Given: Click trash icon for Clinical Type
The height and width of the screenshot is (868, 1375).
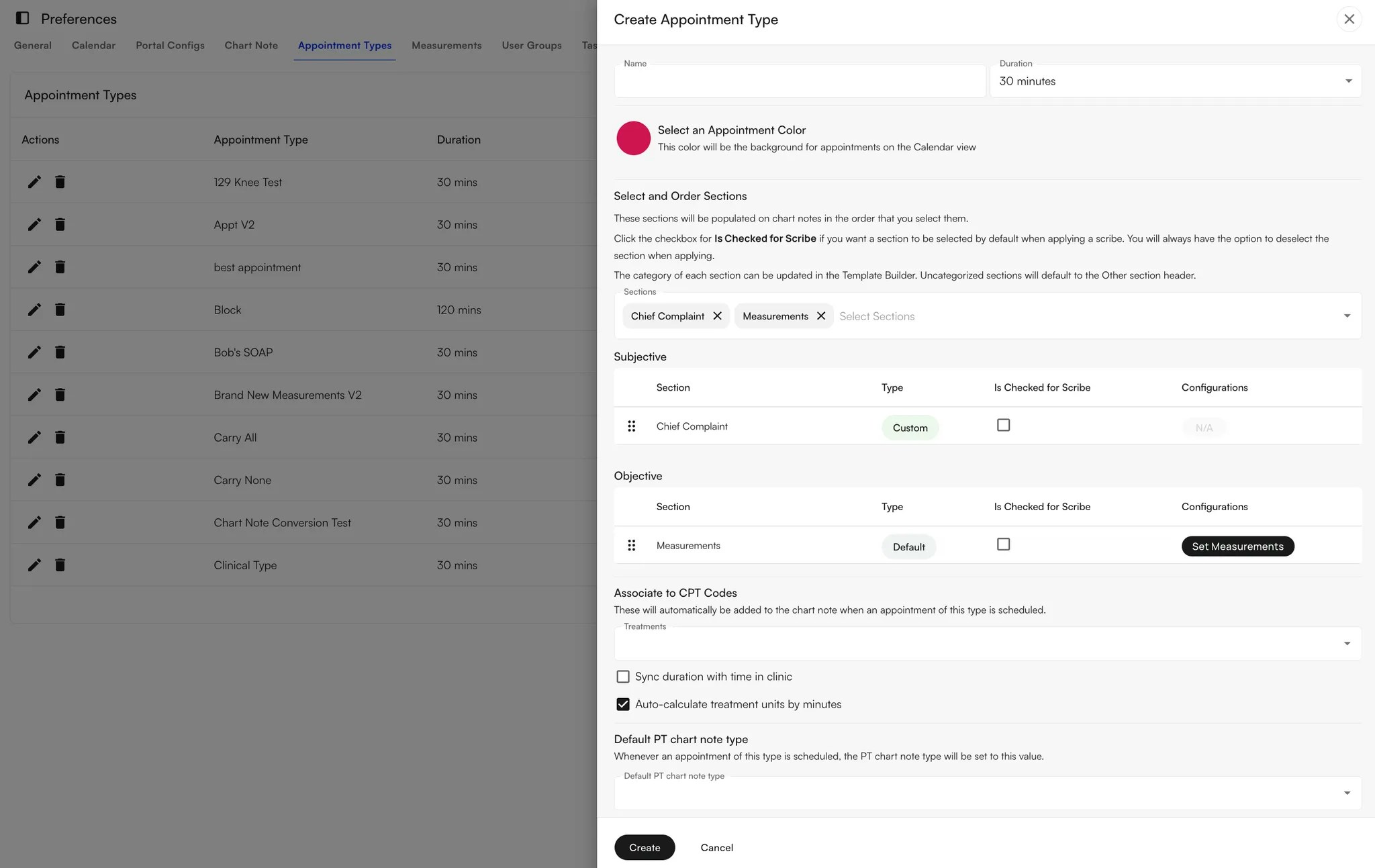Looking at the screenshot, I should tap(60, 565).
